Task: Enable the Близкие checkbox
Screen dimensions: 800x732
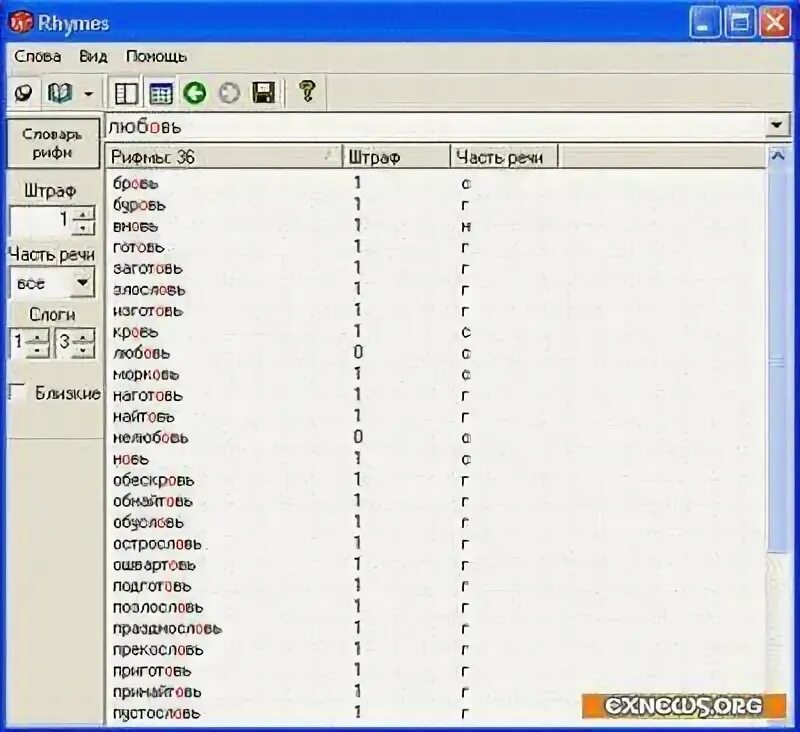Action: tap(17, 392)
